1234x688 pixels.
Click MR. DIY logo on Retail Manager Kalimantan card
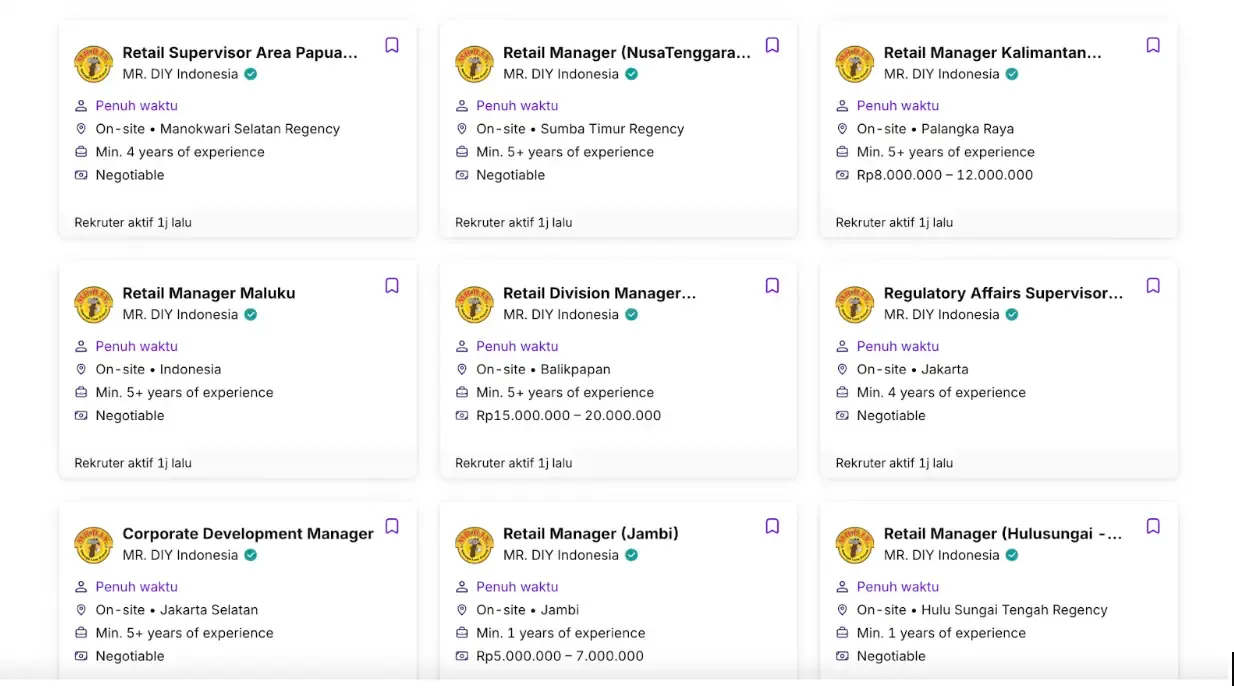coord(855,64)
